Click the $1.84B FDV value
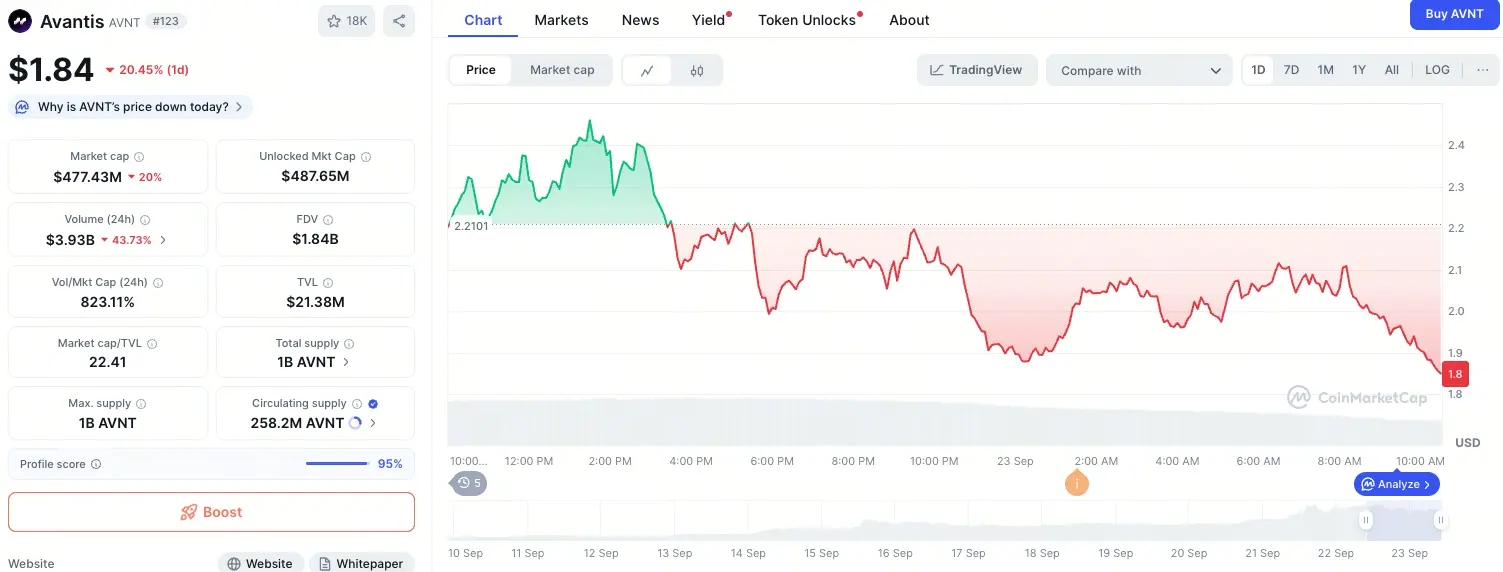The image size is (1503, 572). coord(315,239)
